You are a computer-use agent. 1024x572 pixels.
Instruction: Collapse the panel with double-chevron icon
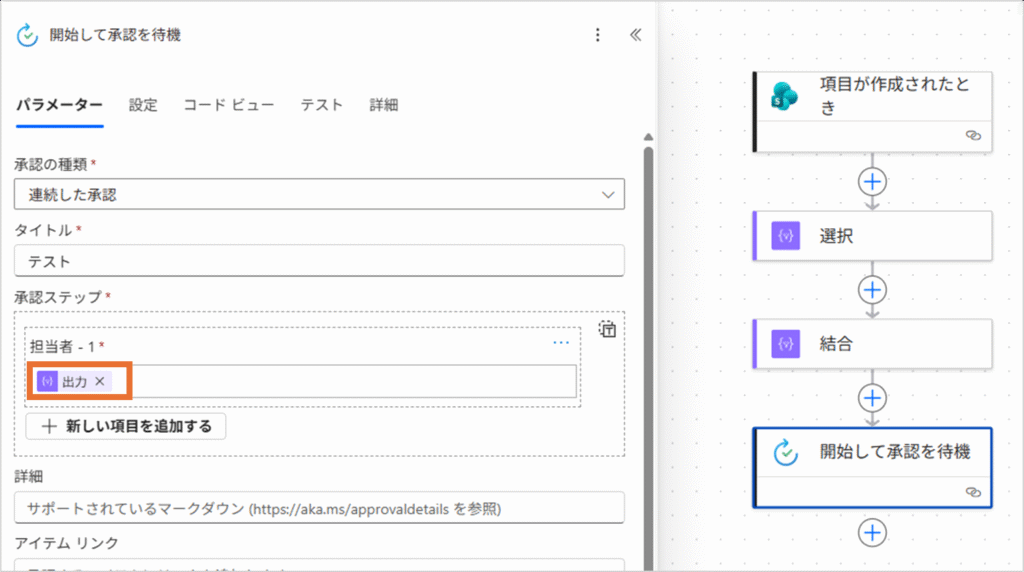(x=635, y=35)
